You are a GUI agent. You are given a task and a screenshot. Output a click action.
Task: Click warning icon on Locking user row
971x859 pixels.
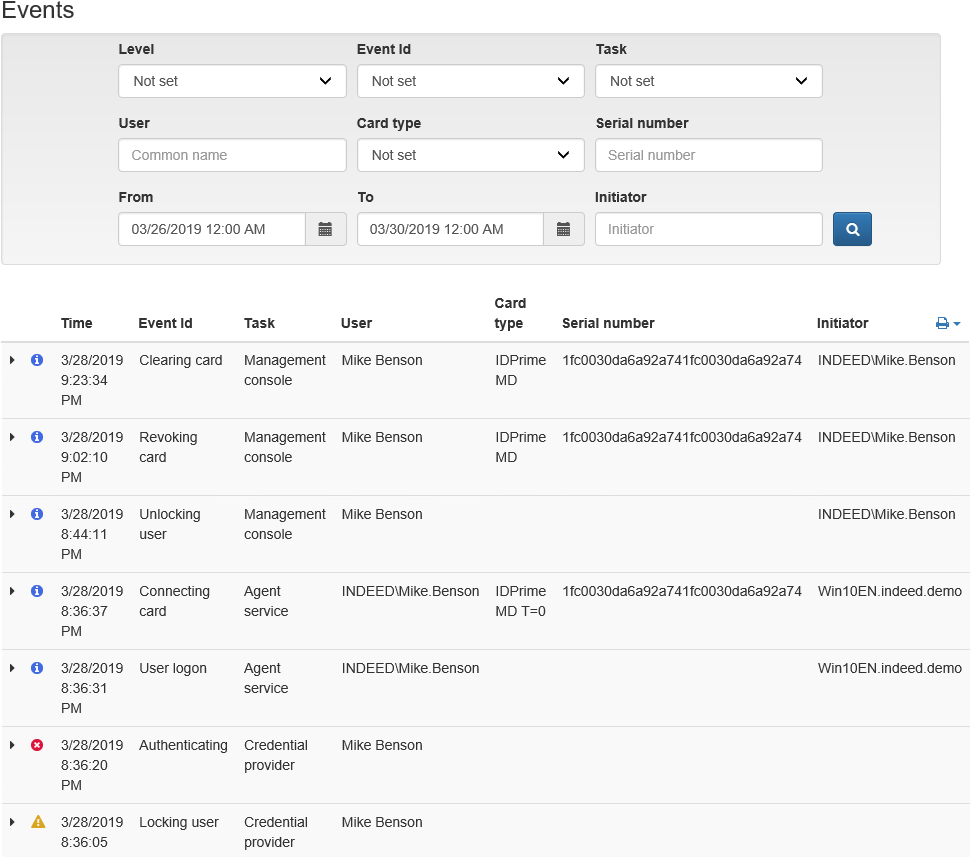click(x=38, y=822)
